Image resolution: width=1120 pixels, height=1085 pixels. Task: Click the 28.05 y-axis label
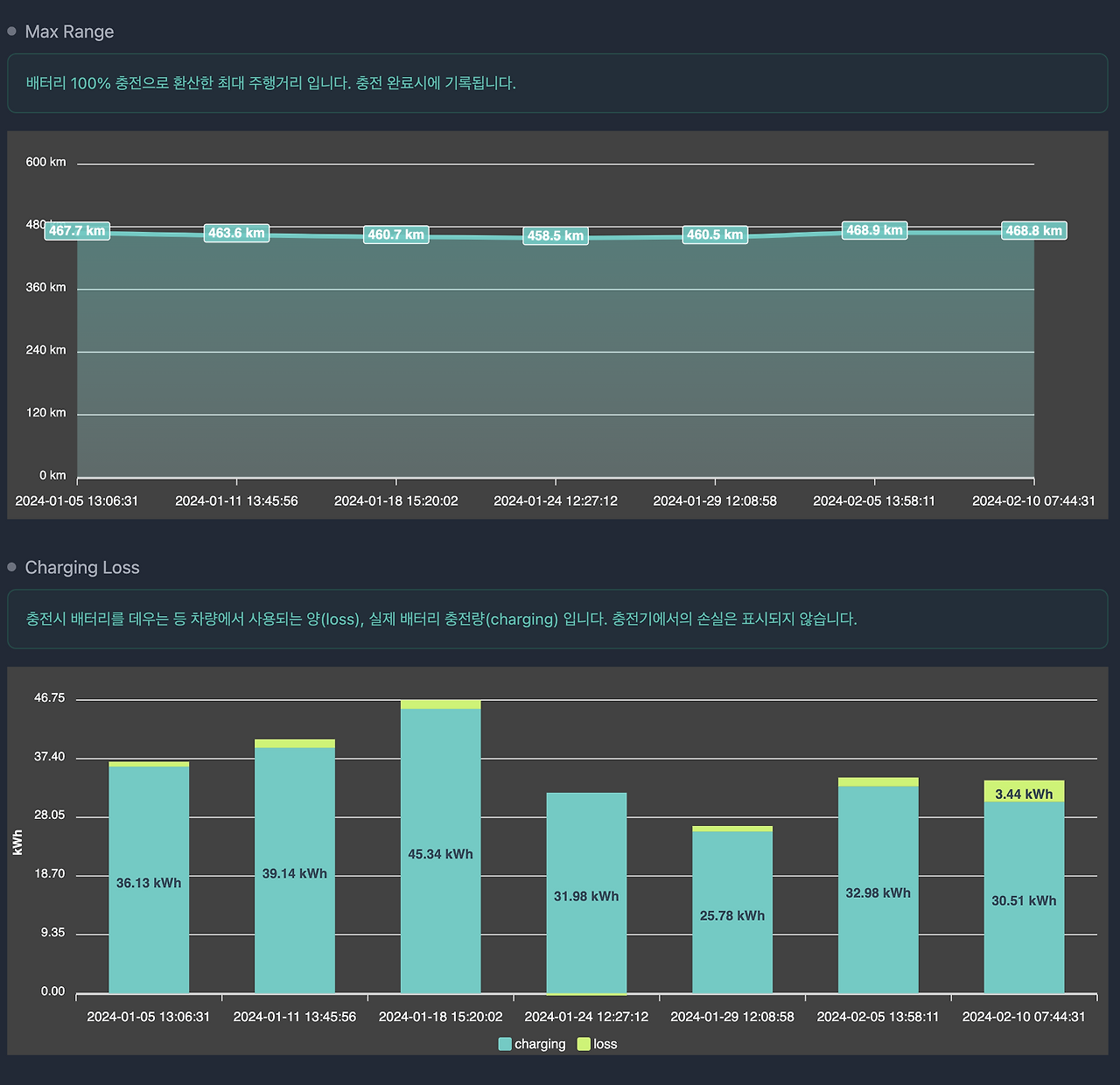pos(49,815)
